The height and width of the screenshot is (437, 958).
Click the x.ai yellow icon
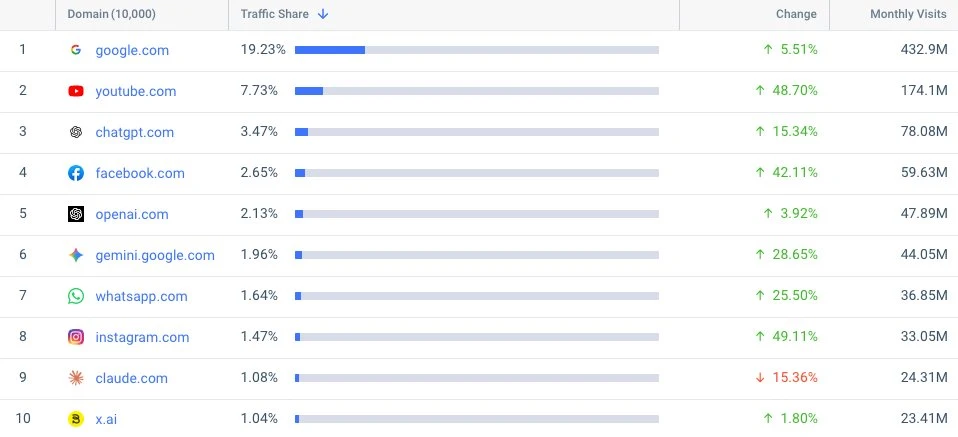point(76,419)
